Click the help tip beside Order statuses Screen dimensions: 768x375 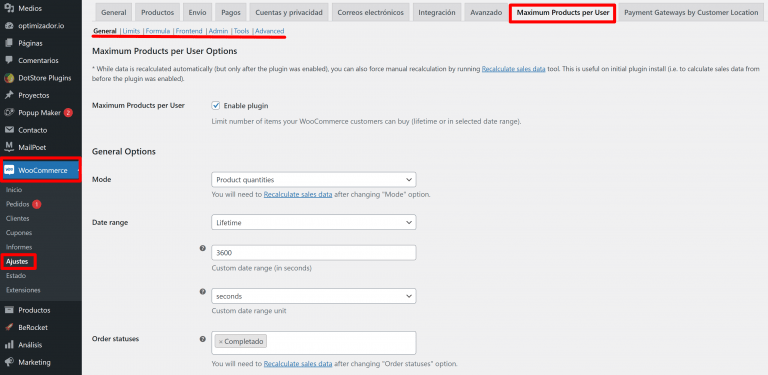point(203,339)
